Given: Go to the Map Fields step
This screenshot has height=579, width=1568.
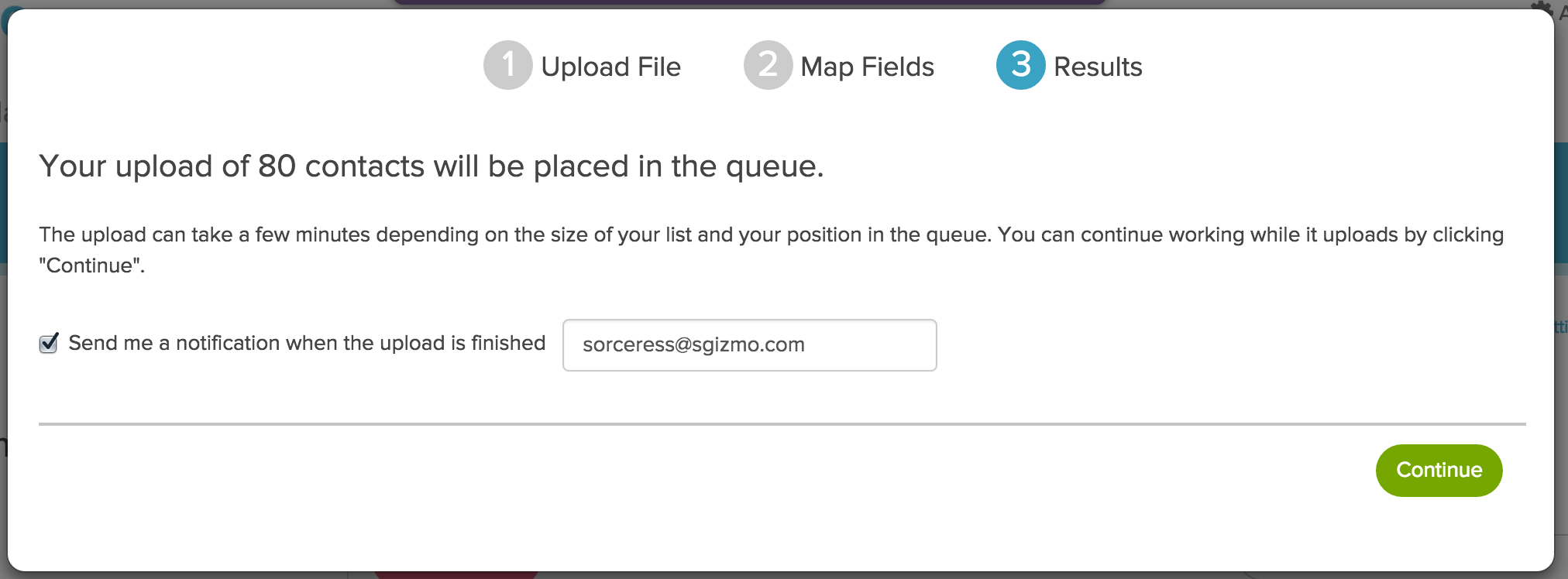Looking at the screenshot, I should pos(867,67).
